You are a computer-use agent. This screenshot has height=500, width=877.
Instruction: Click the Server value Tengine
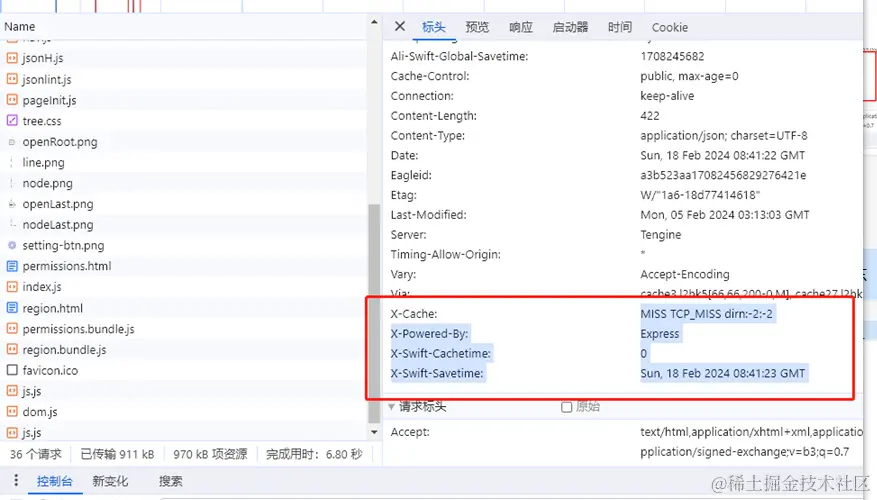tap(661, 234)
